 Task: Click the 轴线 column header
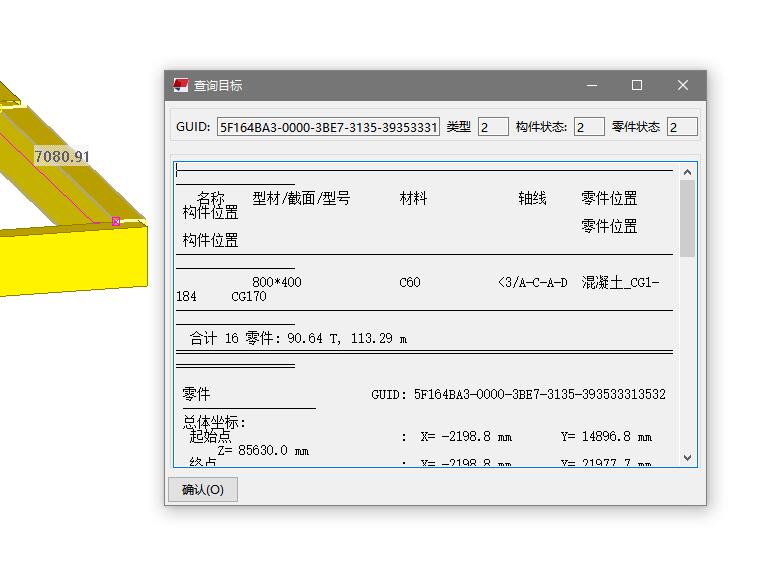(x=532, y=198)
